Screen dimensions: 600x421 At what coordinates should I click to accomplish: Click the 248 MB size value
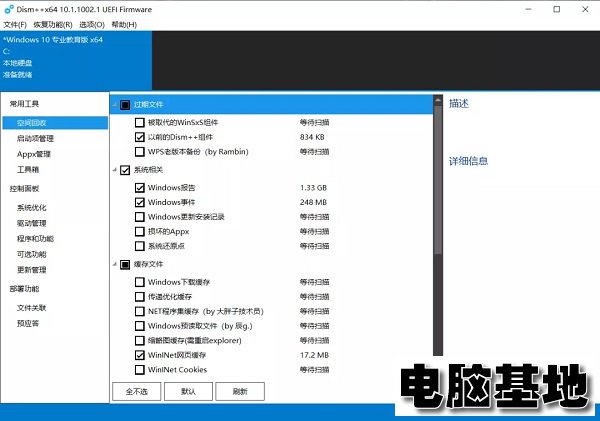pyautogui.click(x=313, y=202)
